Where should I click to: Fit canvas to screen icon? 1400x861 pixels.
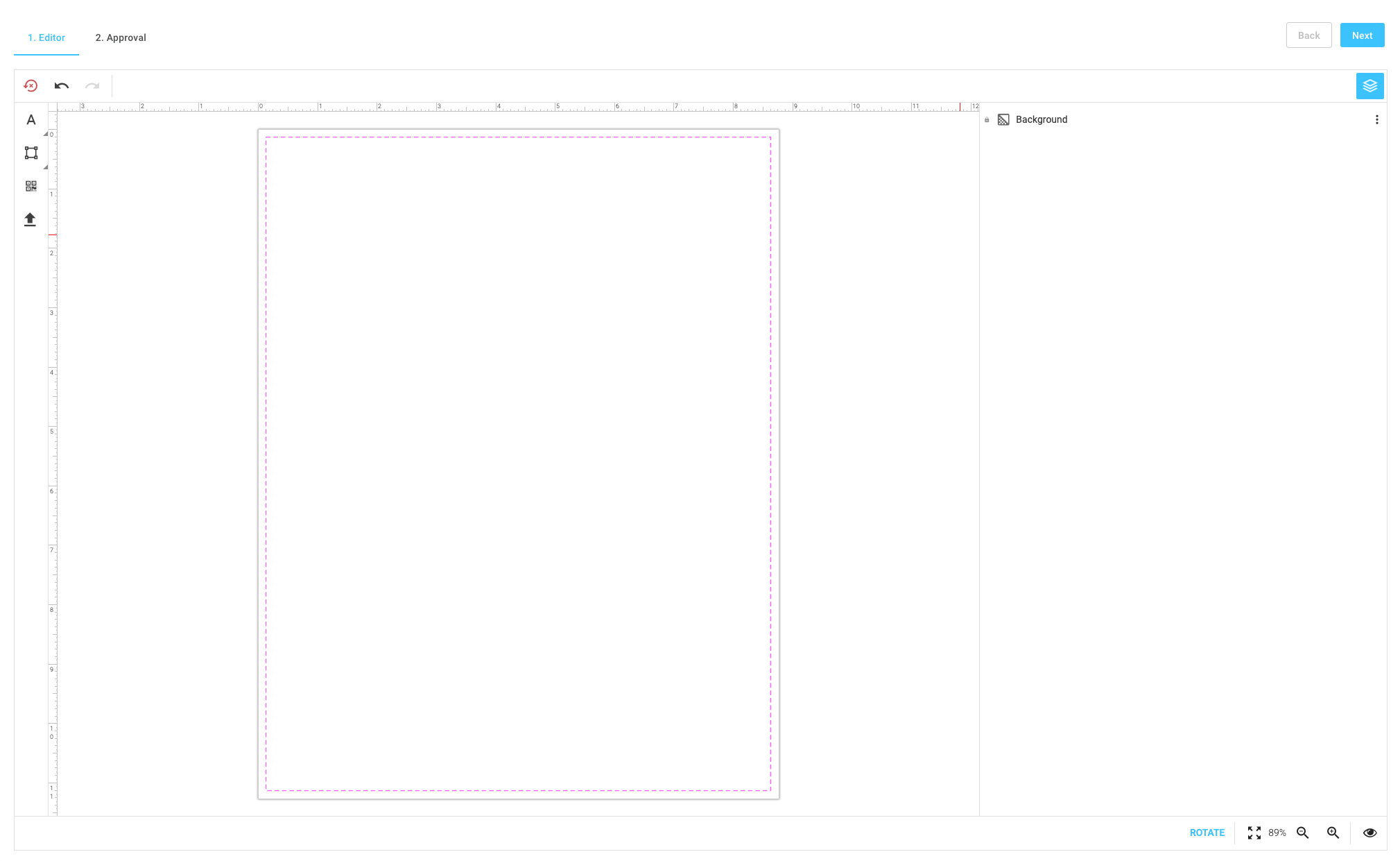(x=1254, y=833)
